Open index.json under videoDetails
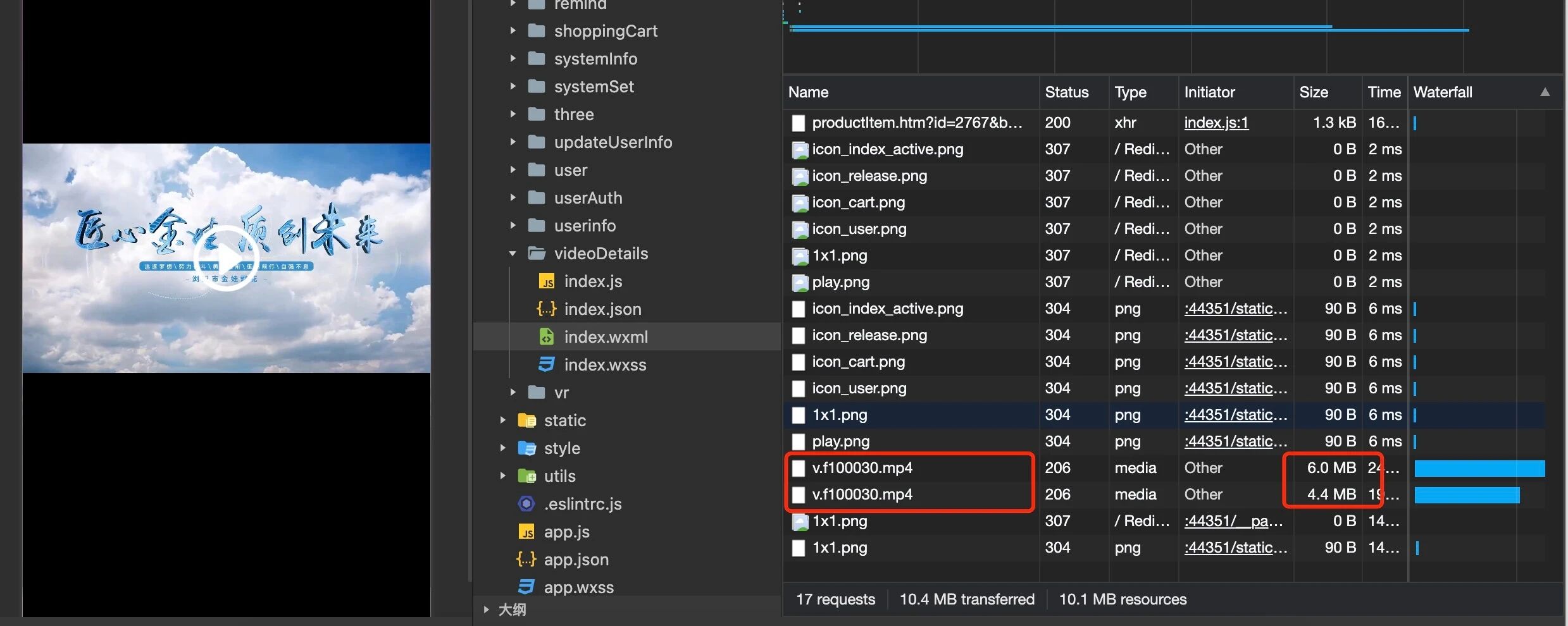Image resolution: width=1568 pixels, height=626 pixels. (602, 309)
